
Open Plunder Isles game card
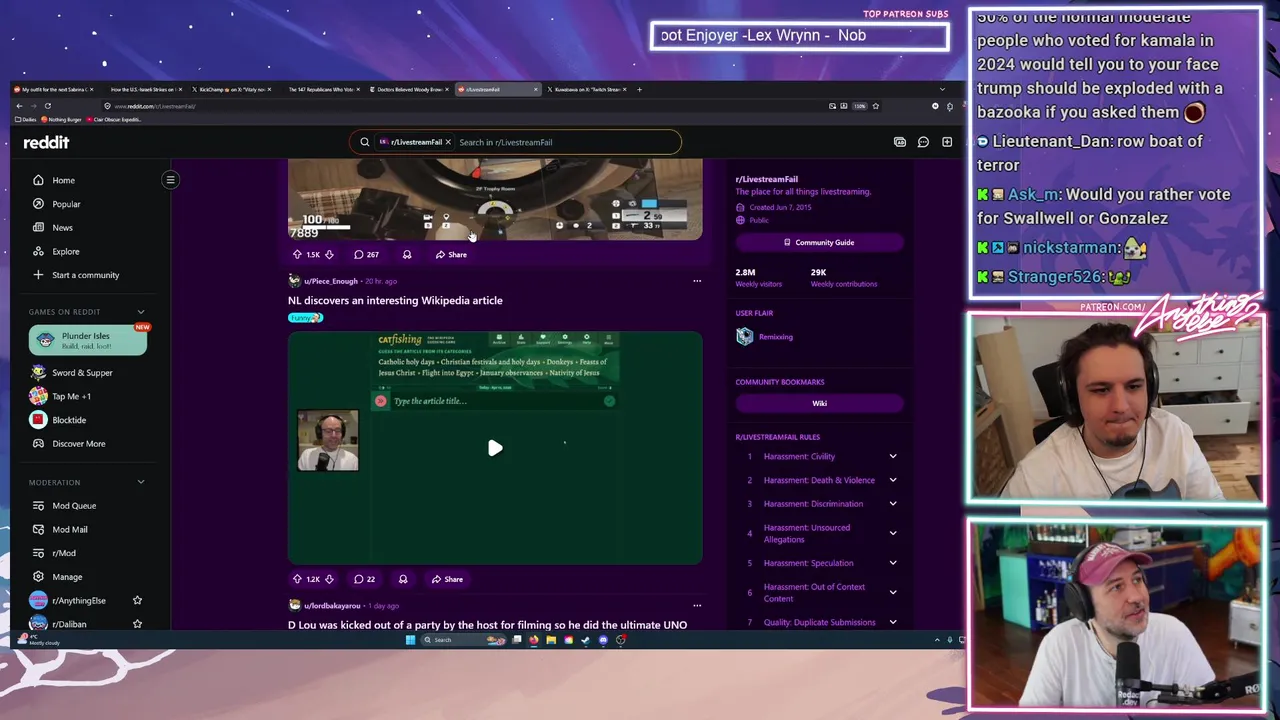88,340
